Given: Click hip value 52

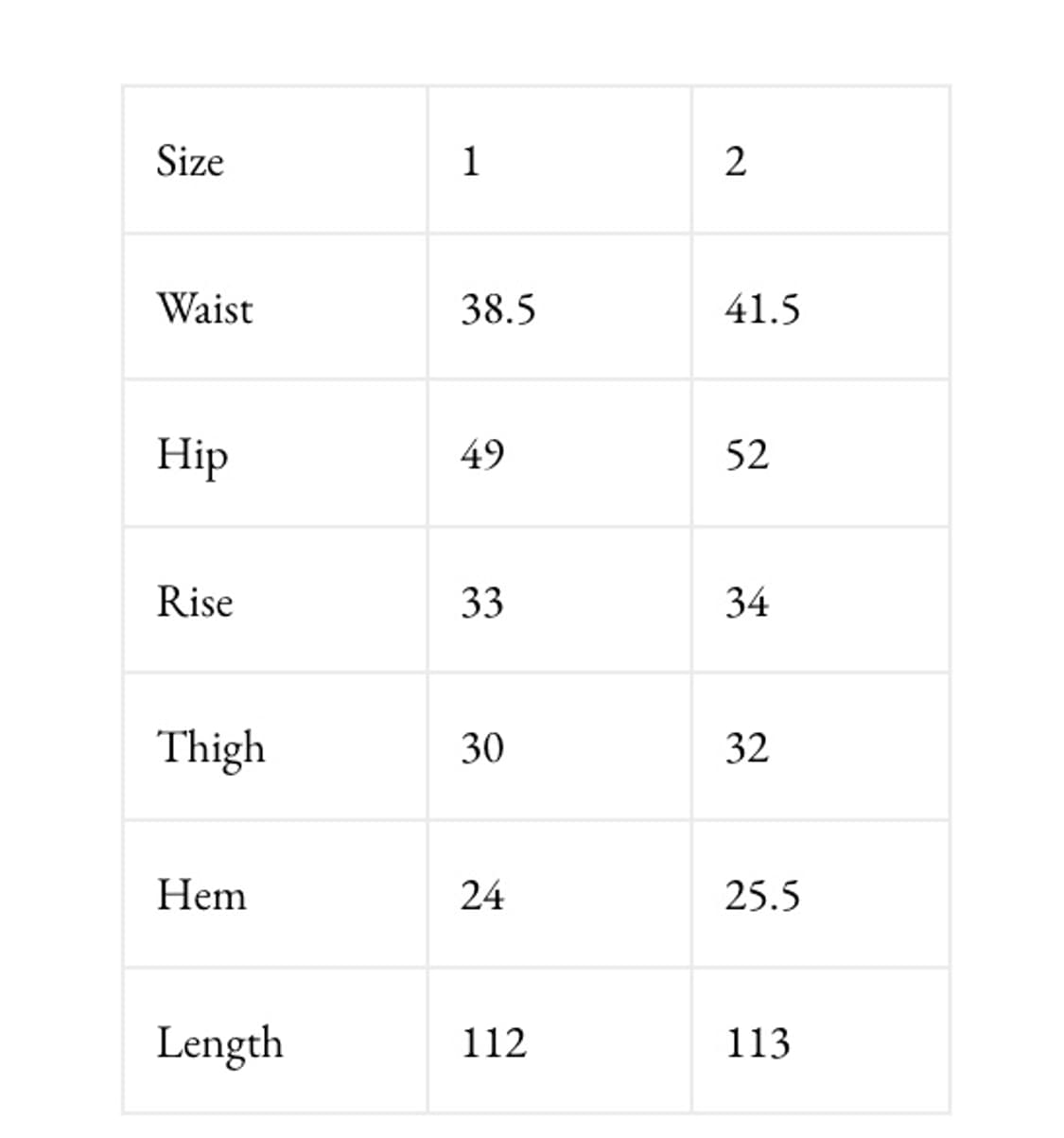Looking at the screenshot, I should pos(747,455).
